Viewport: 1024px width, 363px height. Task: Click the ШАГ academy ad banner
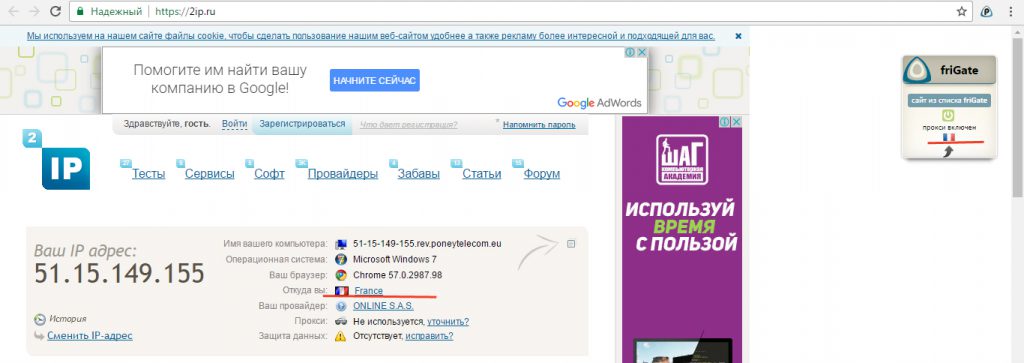(x=682, y=239)
